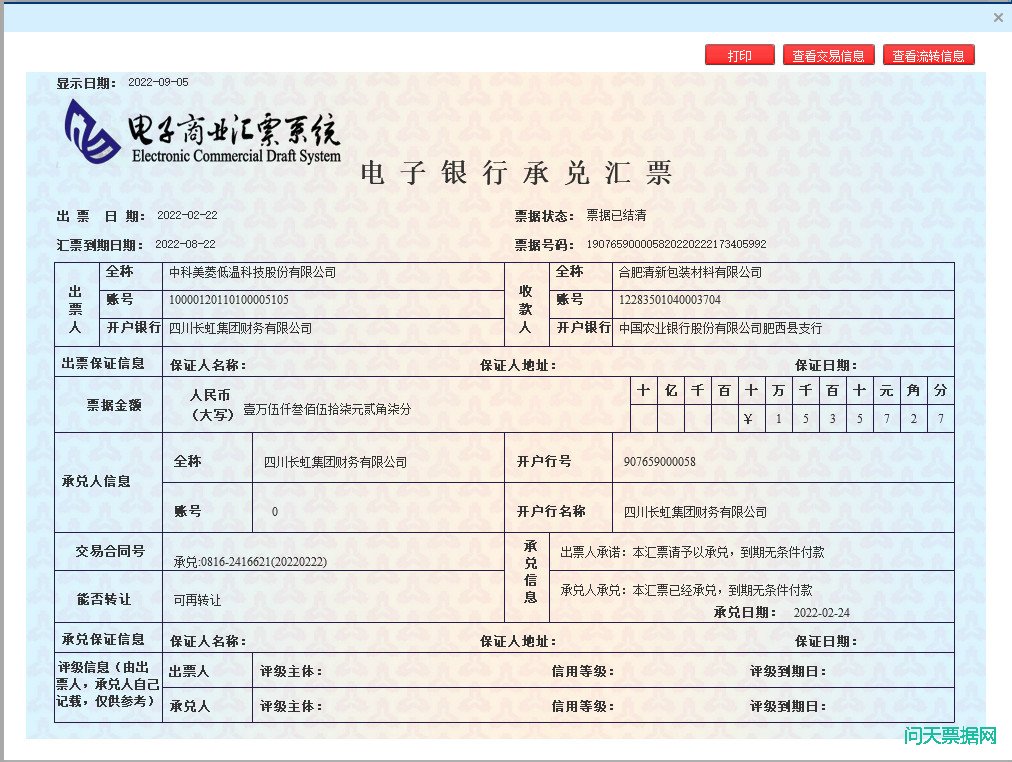Screen dimensions: 1012x762
Task: Select acceptor promise text 承兑人承兑
Action: pyautogui.click(x=686, y=590)
